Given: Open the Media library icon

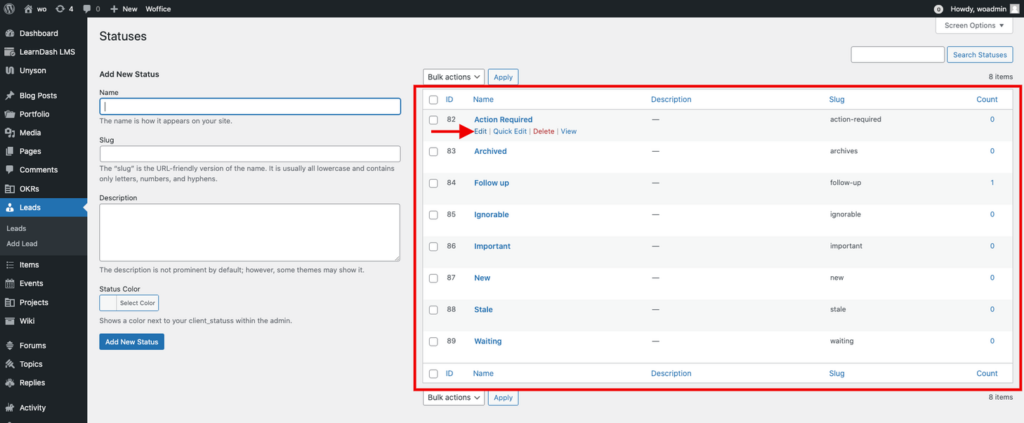Looking at the screenshot, I should pos(9,132).
